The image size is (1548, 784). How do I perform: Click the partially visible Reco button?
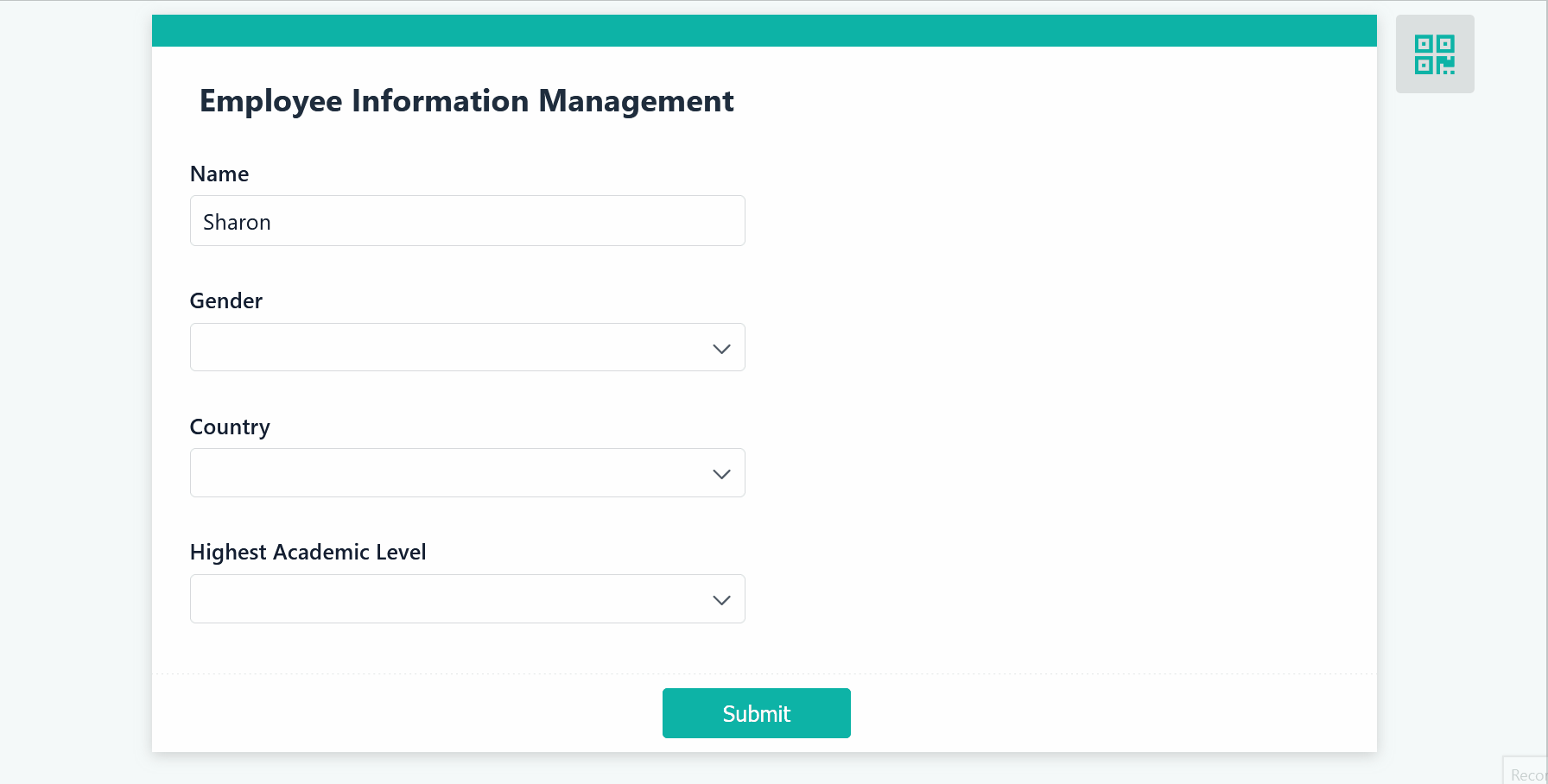(x=1527, y=774)
